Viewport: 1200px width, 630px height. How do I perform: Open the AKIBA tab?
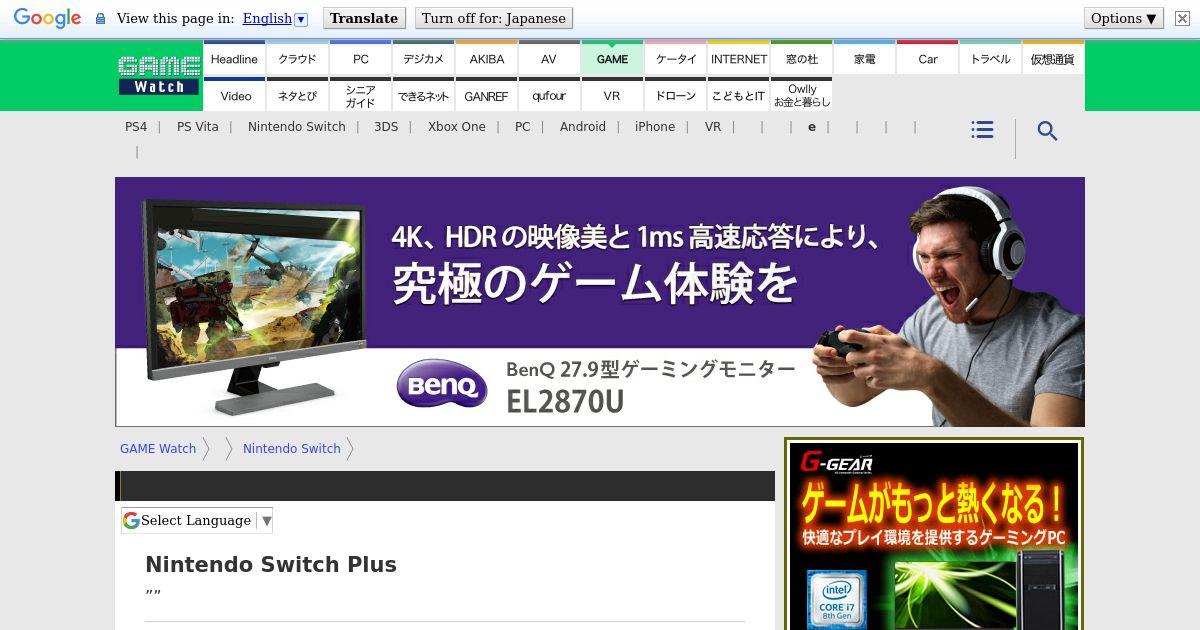[486, 58]
